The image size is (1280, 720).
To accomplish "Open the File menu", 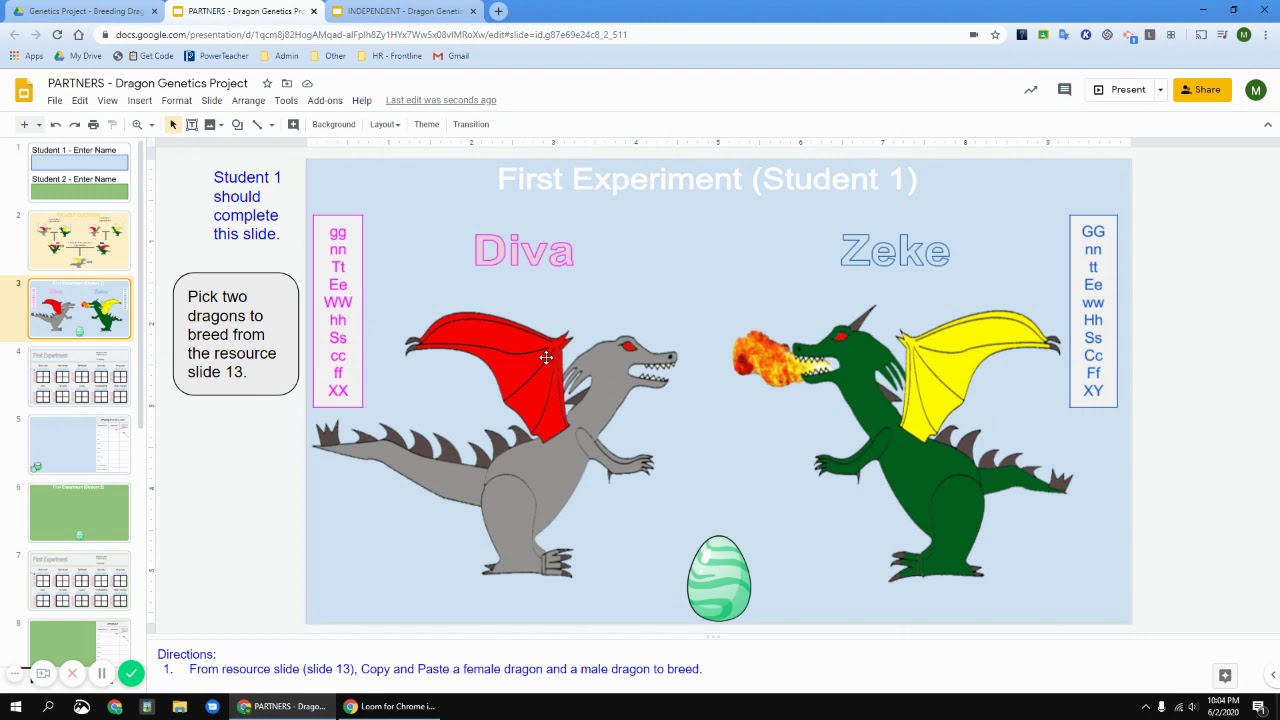I will pyautogui.click(x=55, y=100).
